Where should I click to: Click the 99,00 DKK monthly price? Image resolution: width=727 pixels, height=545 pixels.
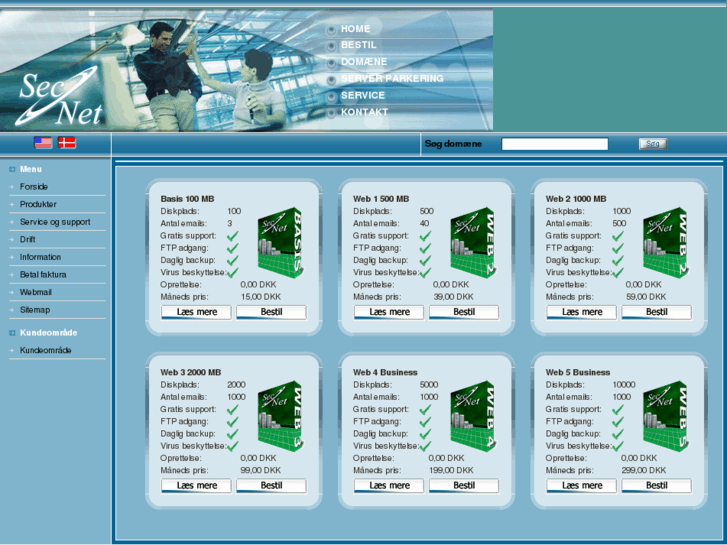pyautogui.click(x=261, y=470)
